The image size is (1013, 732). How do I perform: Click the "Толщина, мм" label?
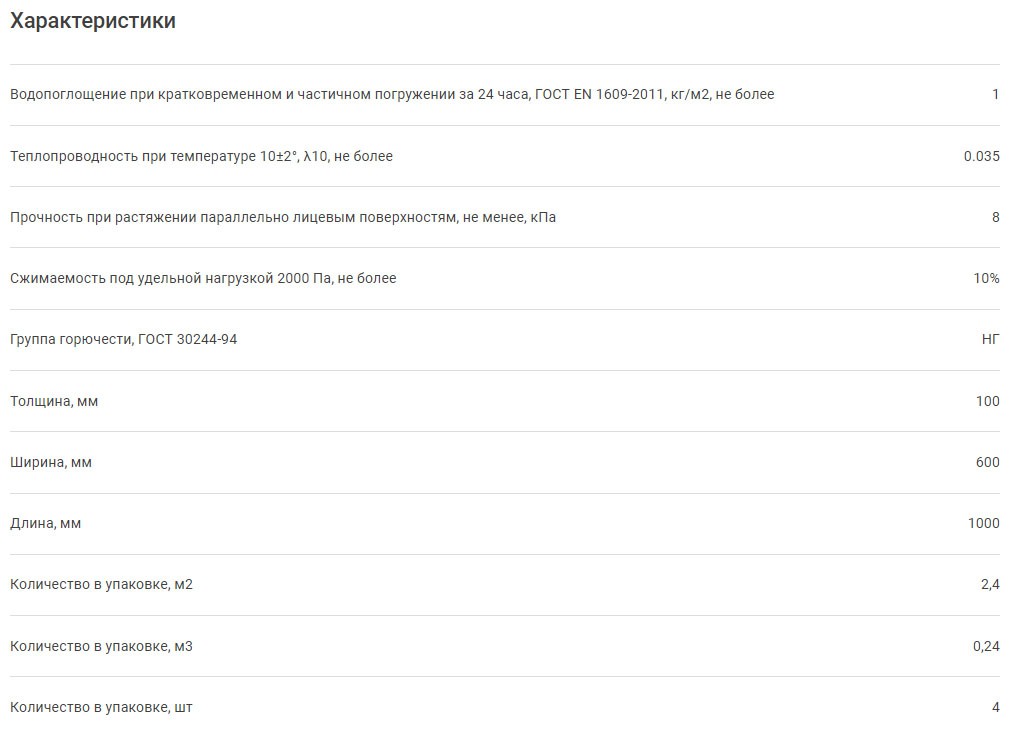coord(54,401)
